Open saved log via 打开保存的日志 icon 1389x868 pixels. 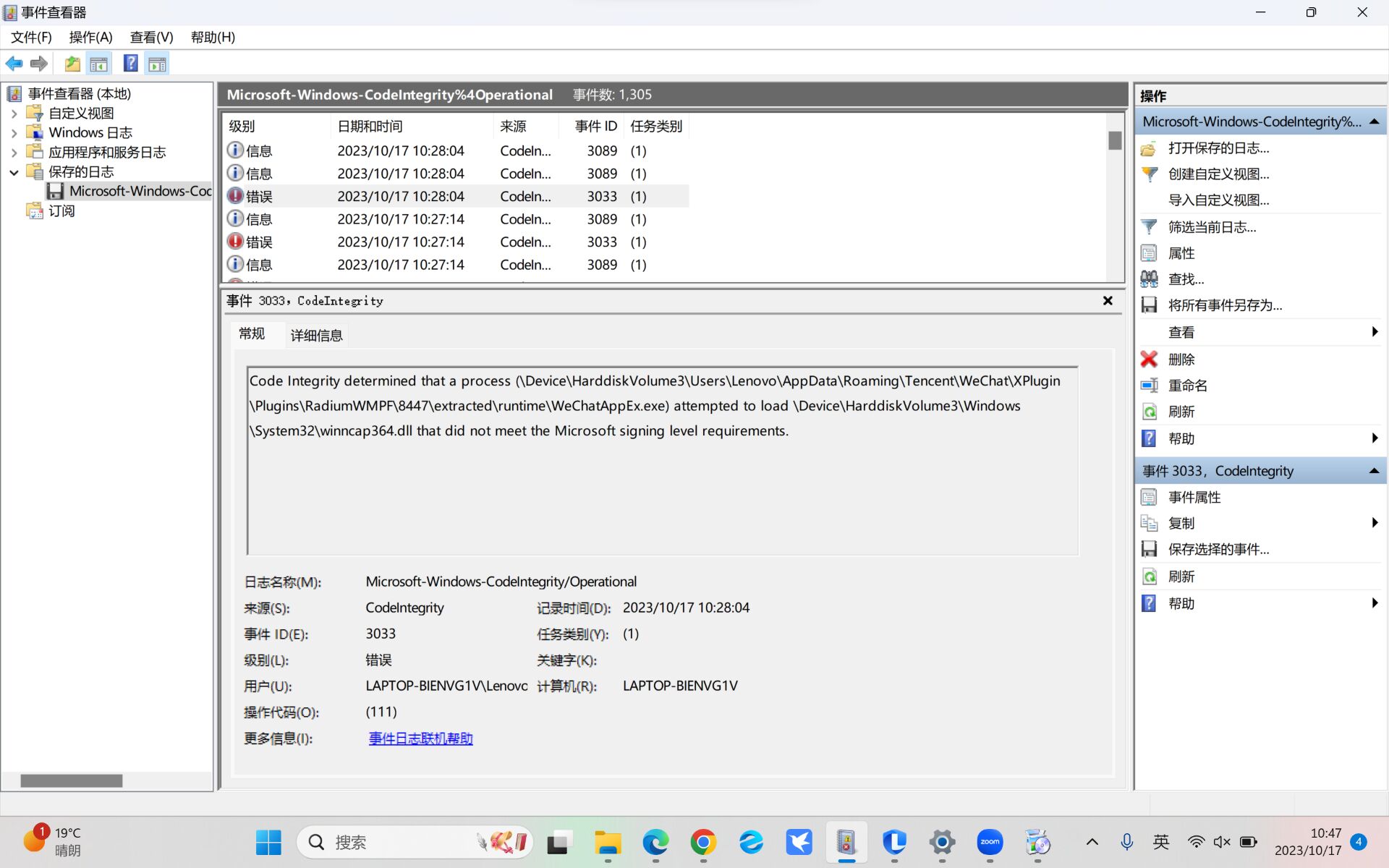pyautogui.click(x=1149, y=148)
